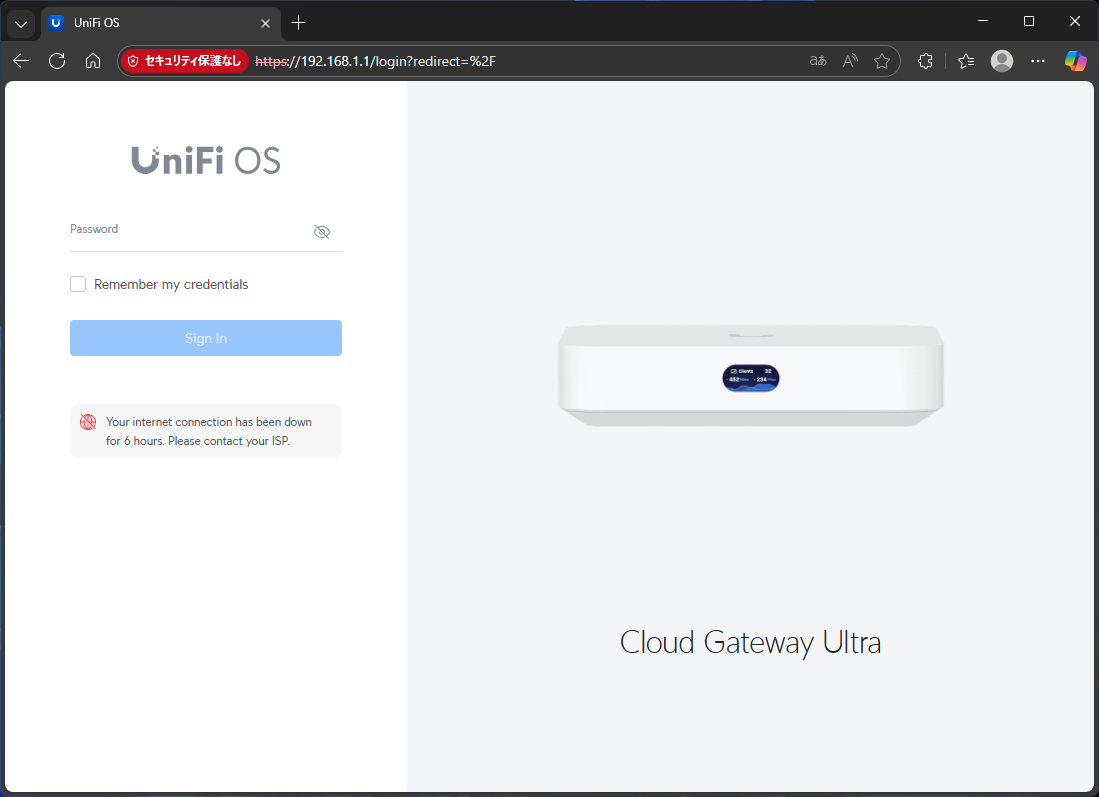The height and width of the screenshot is (797, 1099).
Task: Add page to favorites with star icon
Action: tap(881, 61)
